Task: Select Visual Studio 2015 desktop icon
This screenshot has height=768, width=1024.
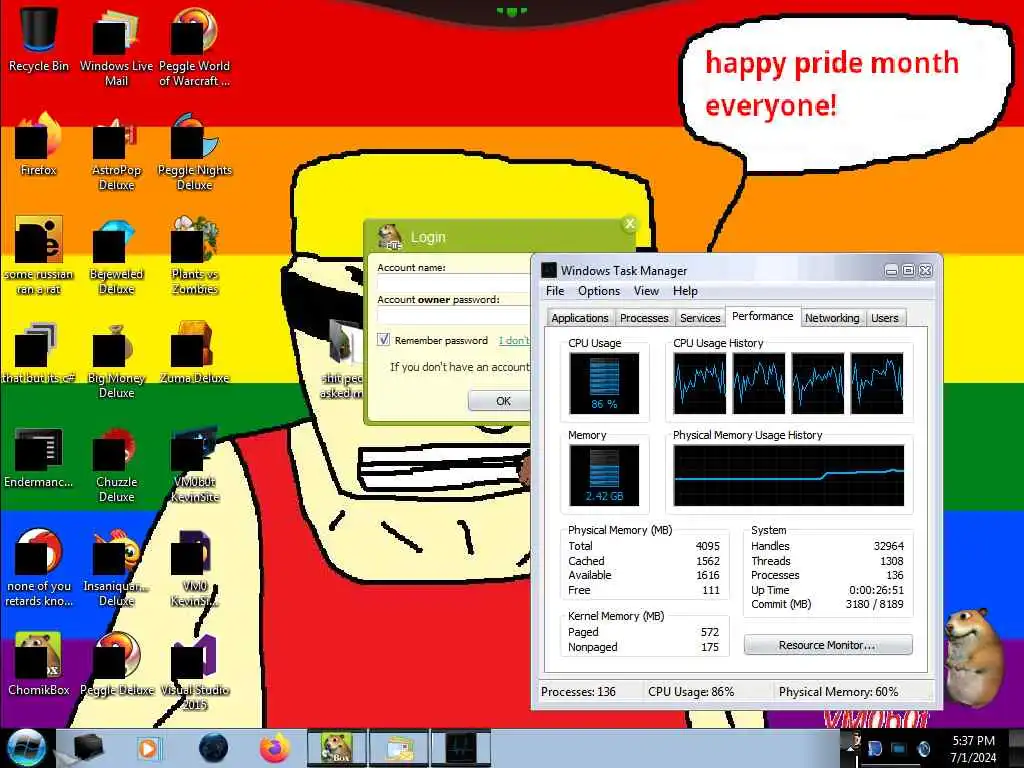Action: pyautogui.click(x=194, y=671)
